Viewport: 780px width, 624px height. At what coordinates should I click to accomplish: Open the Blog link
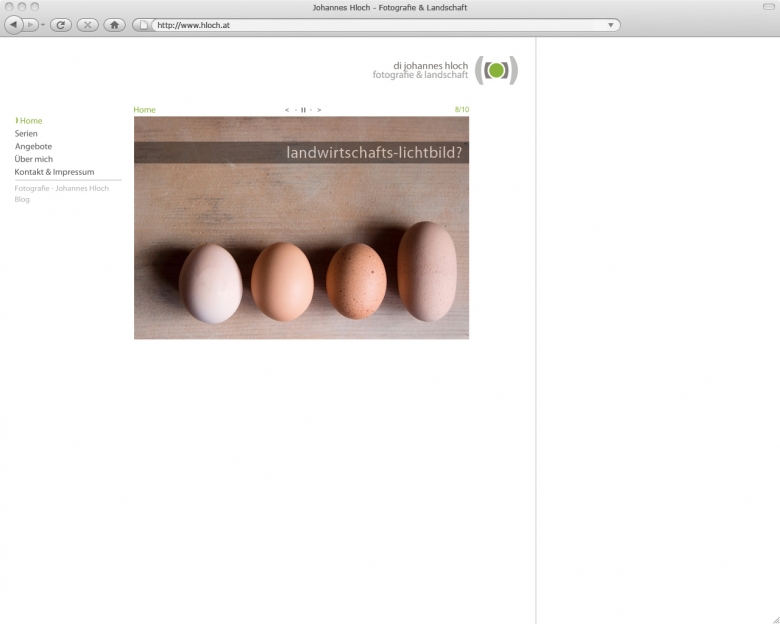[x=22, y=200]
